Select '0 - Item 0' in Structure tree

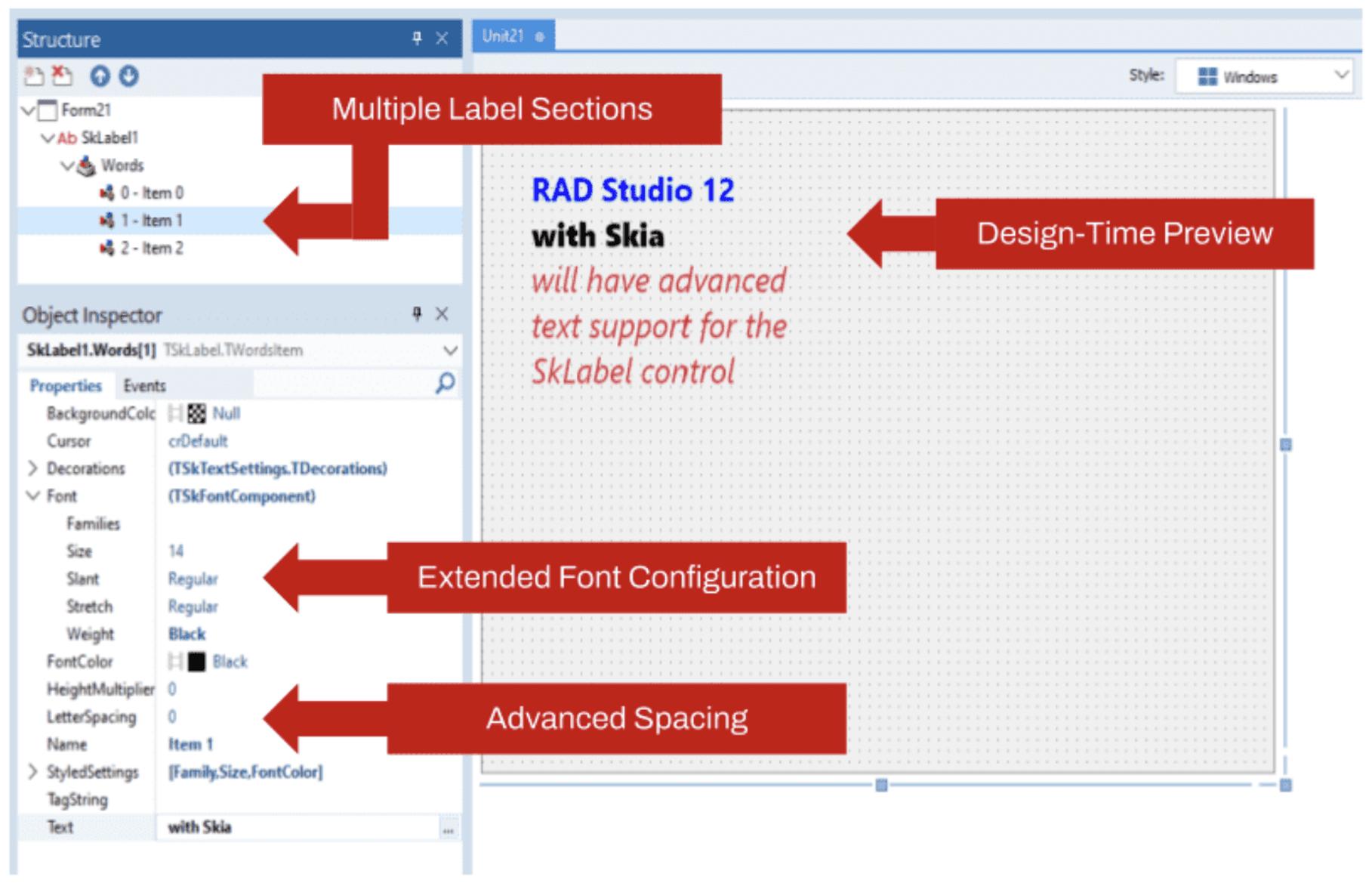[x=152, y=193]
